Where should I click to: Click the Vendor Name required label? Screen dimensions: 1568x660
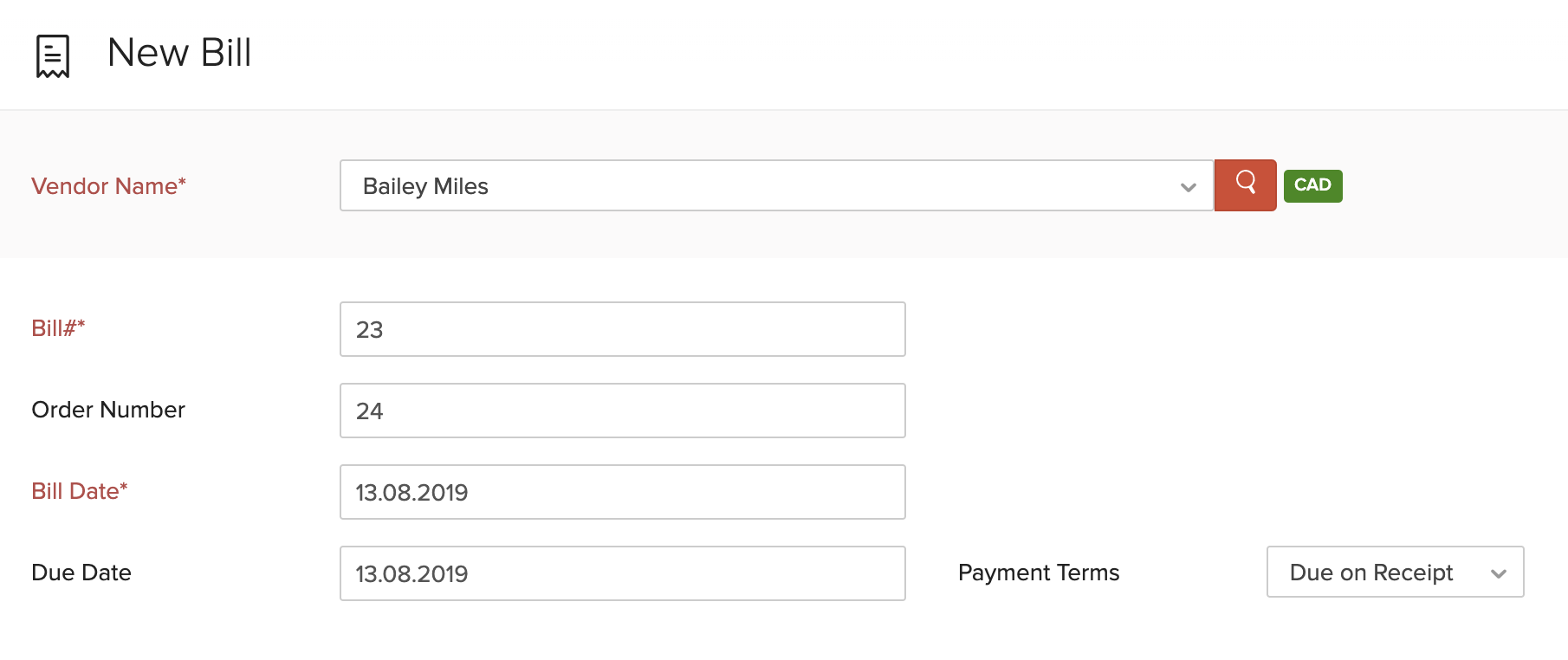(x=108, y=186)
